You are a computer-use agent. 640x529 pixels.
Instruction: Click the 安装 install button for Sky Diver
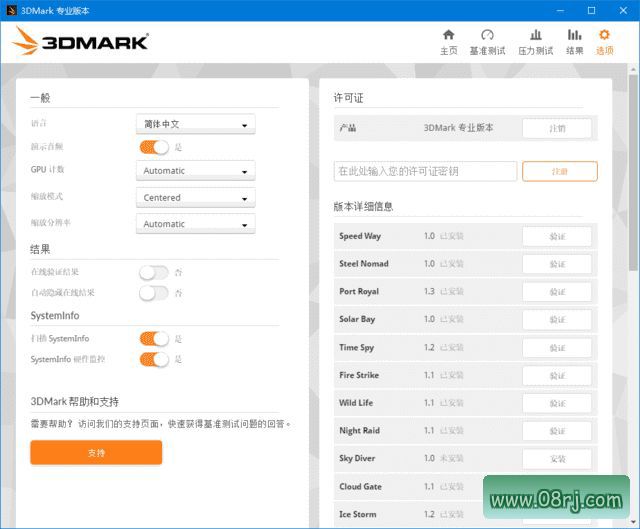[x=557, y=459]
